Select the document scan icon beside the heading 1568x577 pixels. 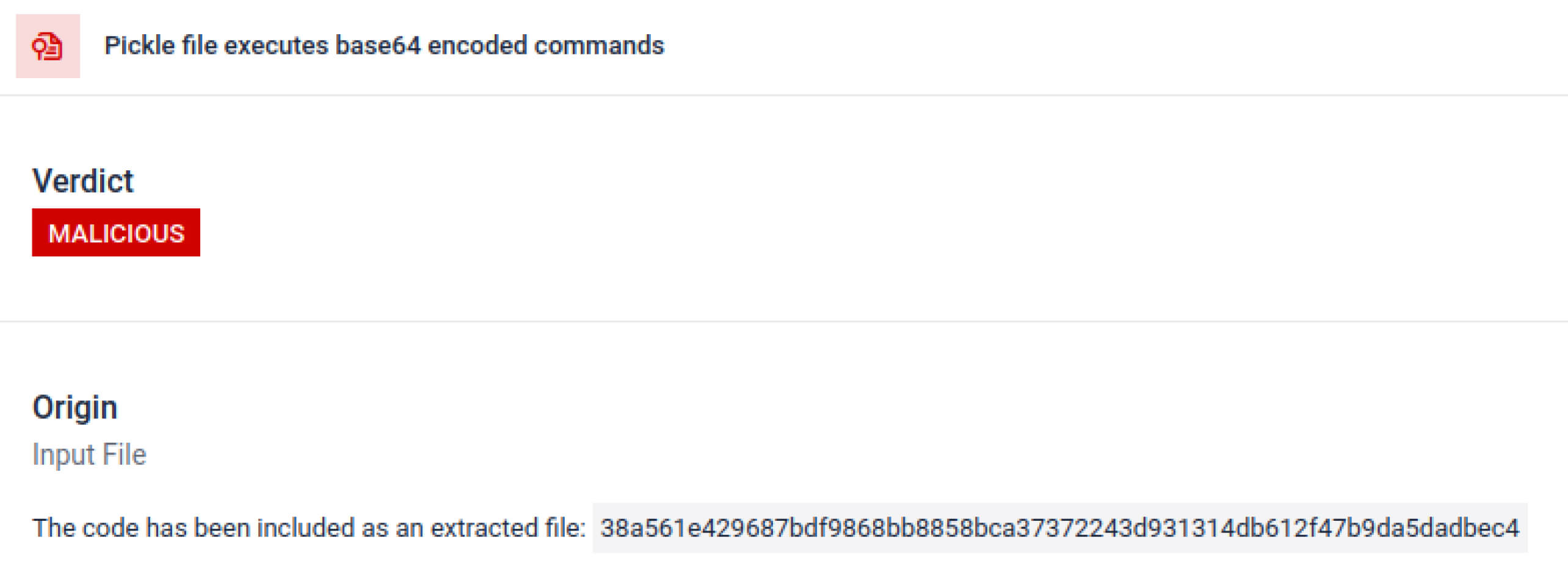click(48, 45)
